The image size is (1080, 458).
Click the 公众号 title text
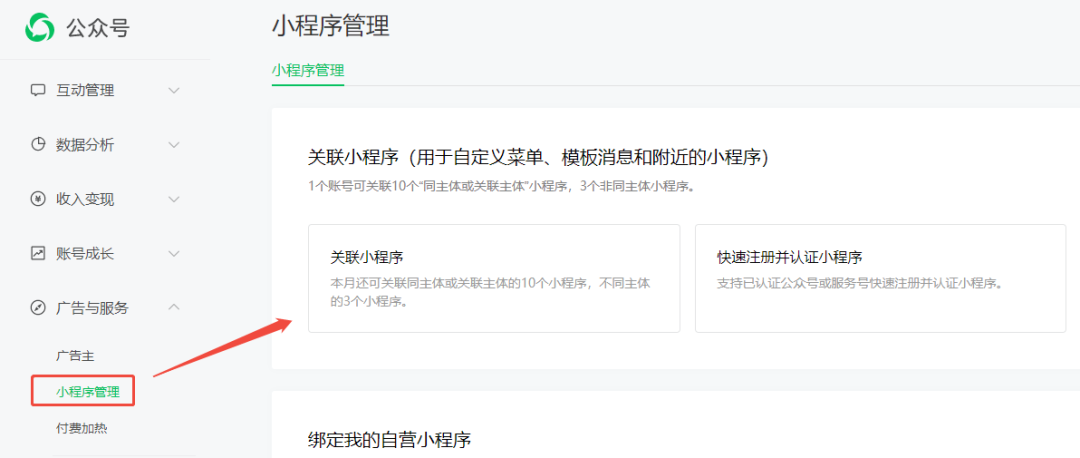pyautogui.click(x=98, y=28)
